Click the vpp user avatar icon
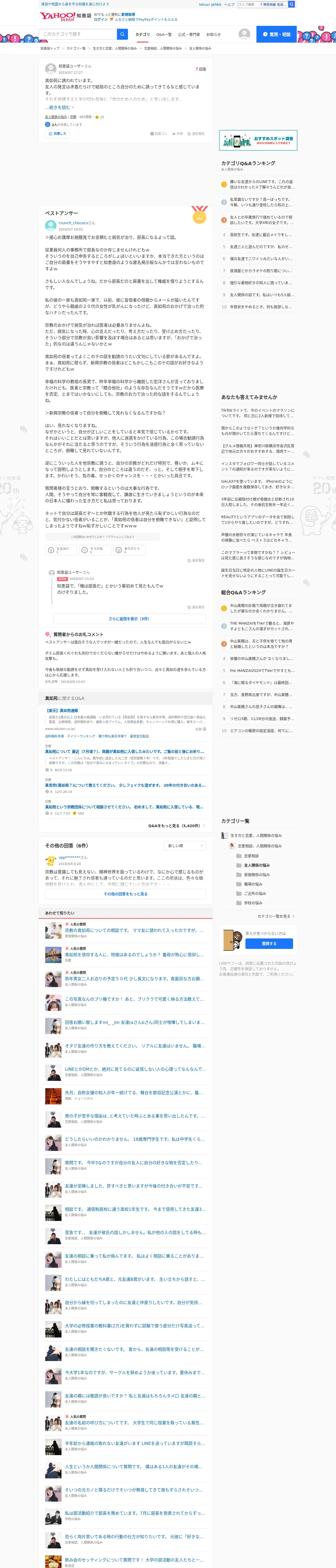This screenshot has height=1568, width=336. [x=51, y=860]
